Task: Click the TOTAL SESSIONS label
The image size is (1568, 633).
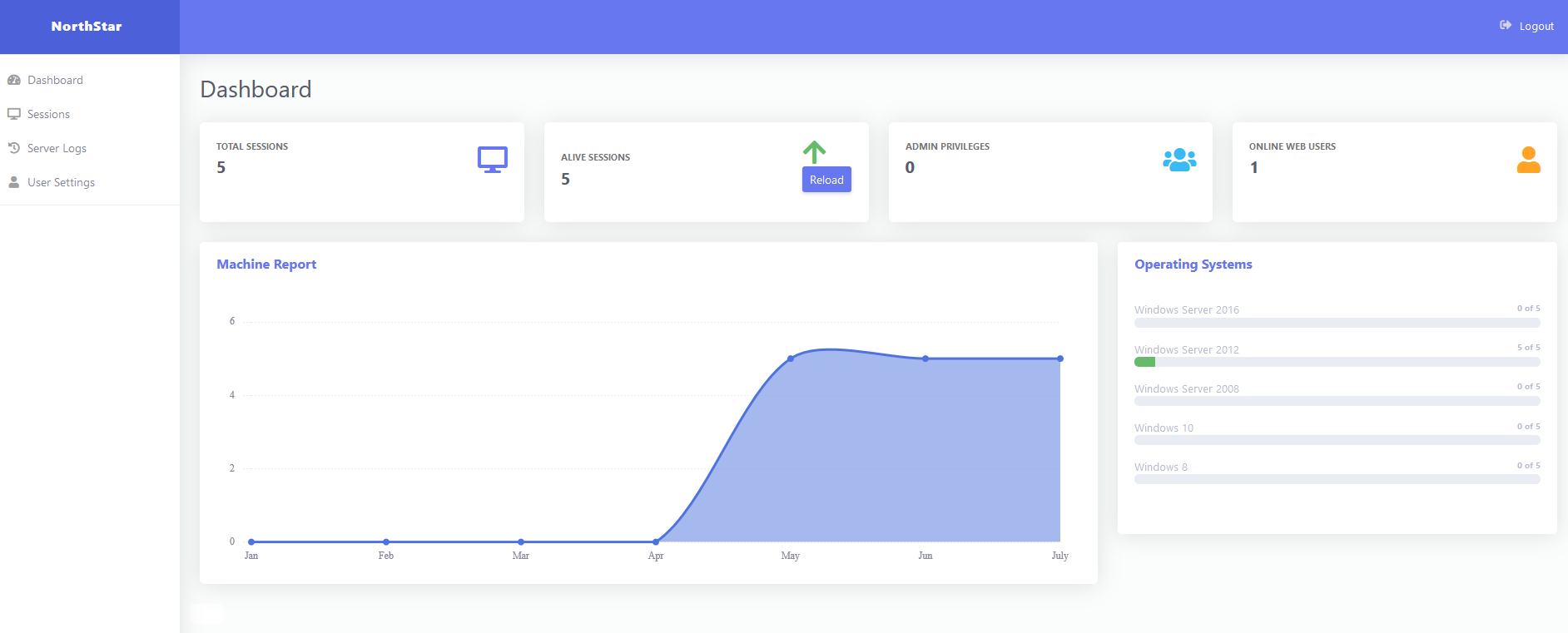Action: pos(252,146)
